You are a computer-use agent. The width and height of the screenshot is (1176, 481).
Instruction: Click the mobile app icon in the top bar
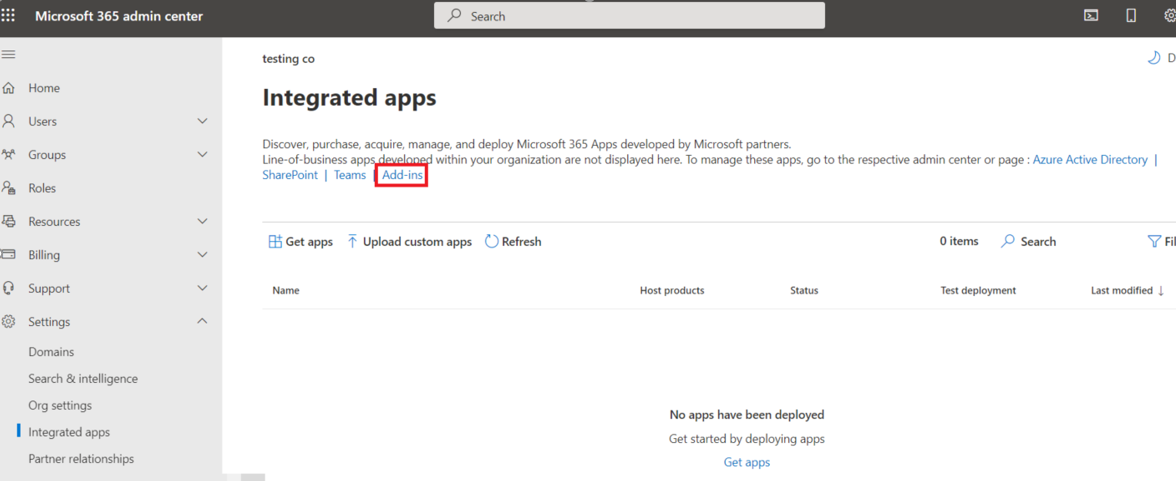click(1131, 16)
